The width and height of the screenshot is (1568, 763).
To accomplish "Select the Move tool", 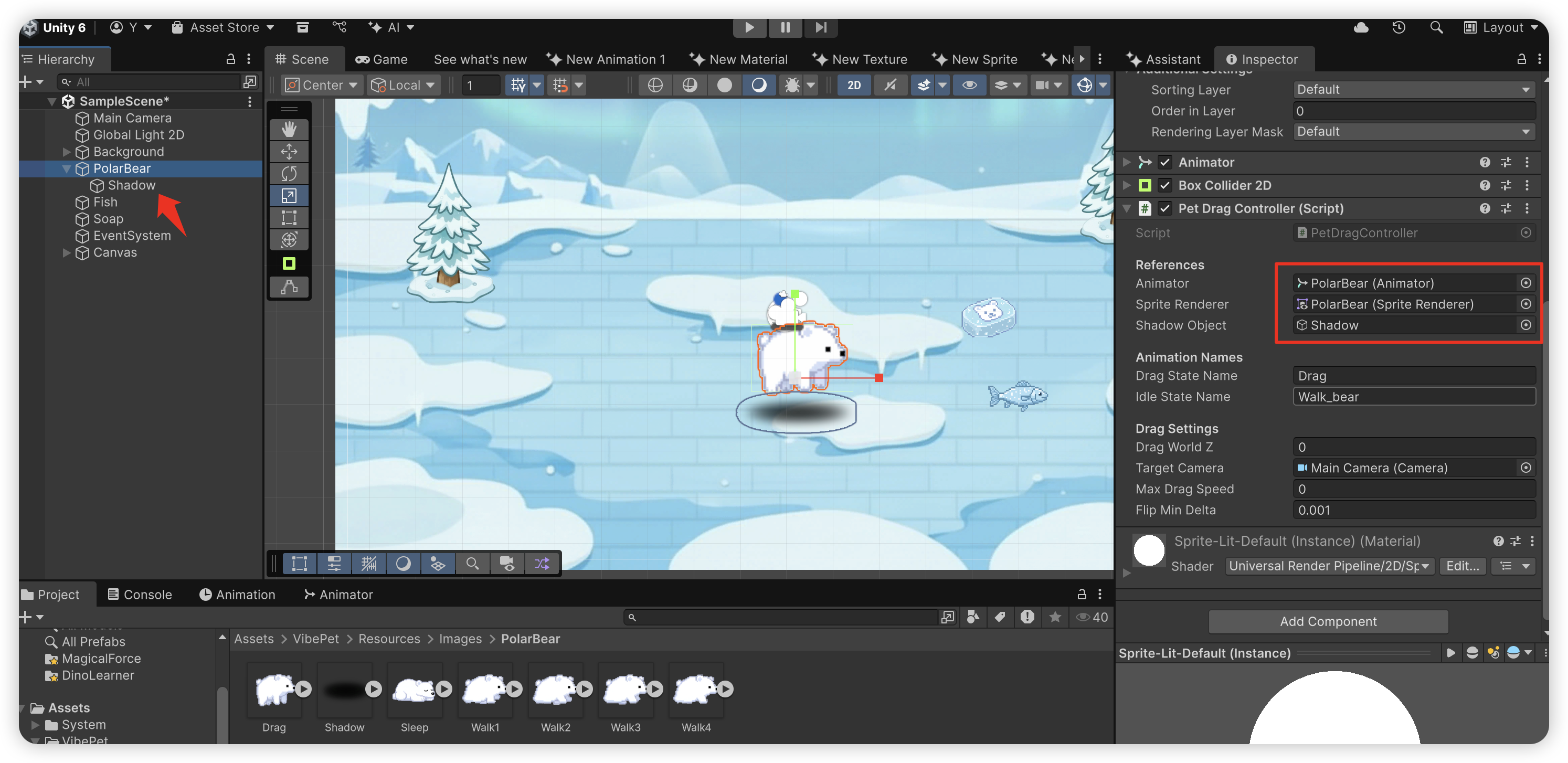I will pos(289,152).
